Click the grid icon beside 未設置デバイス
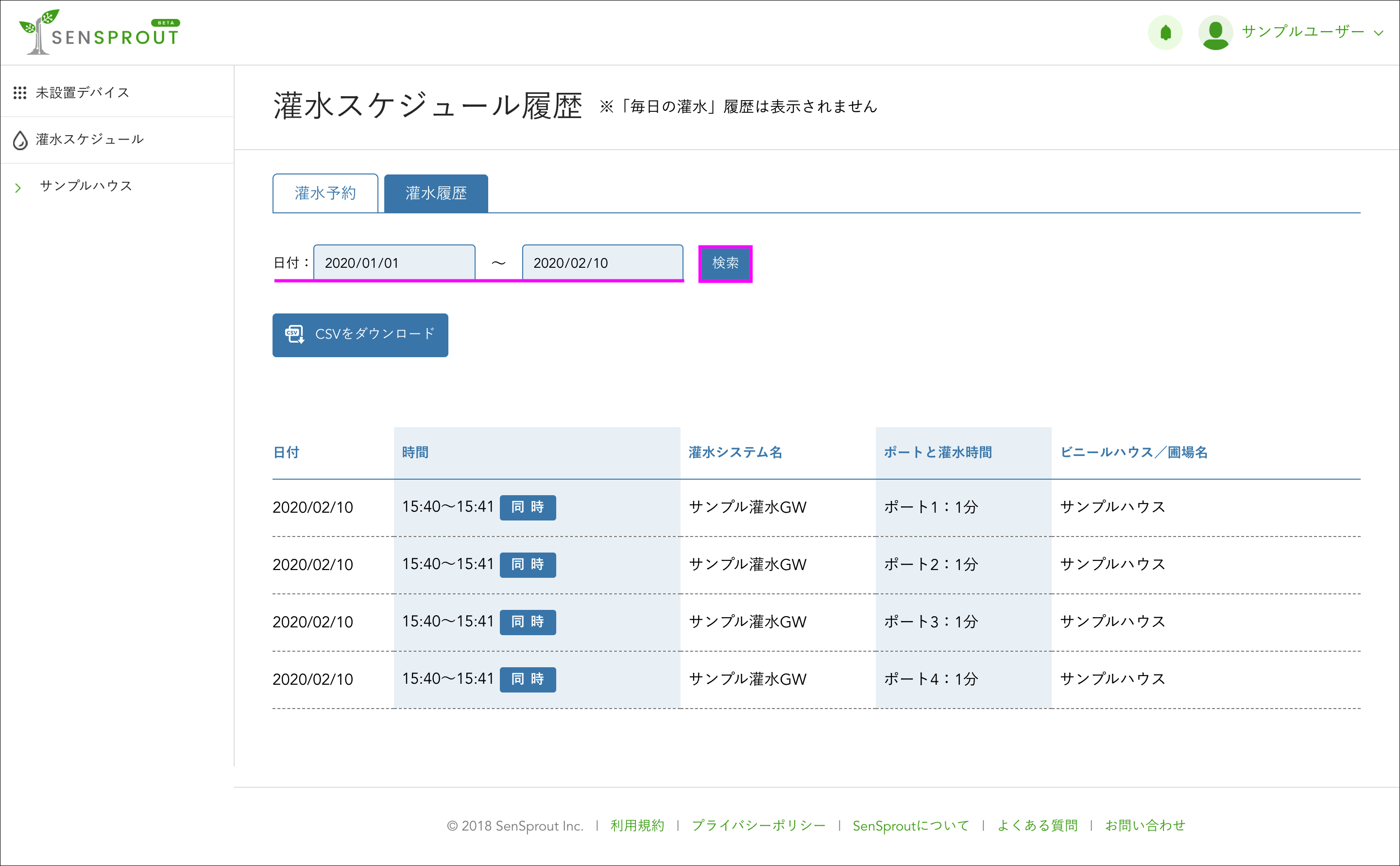The height and width of the screenshot is (866, 1400). coord(20,93)
